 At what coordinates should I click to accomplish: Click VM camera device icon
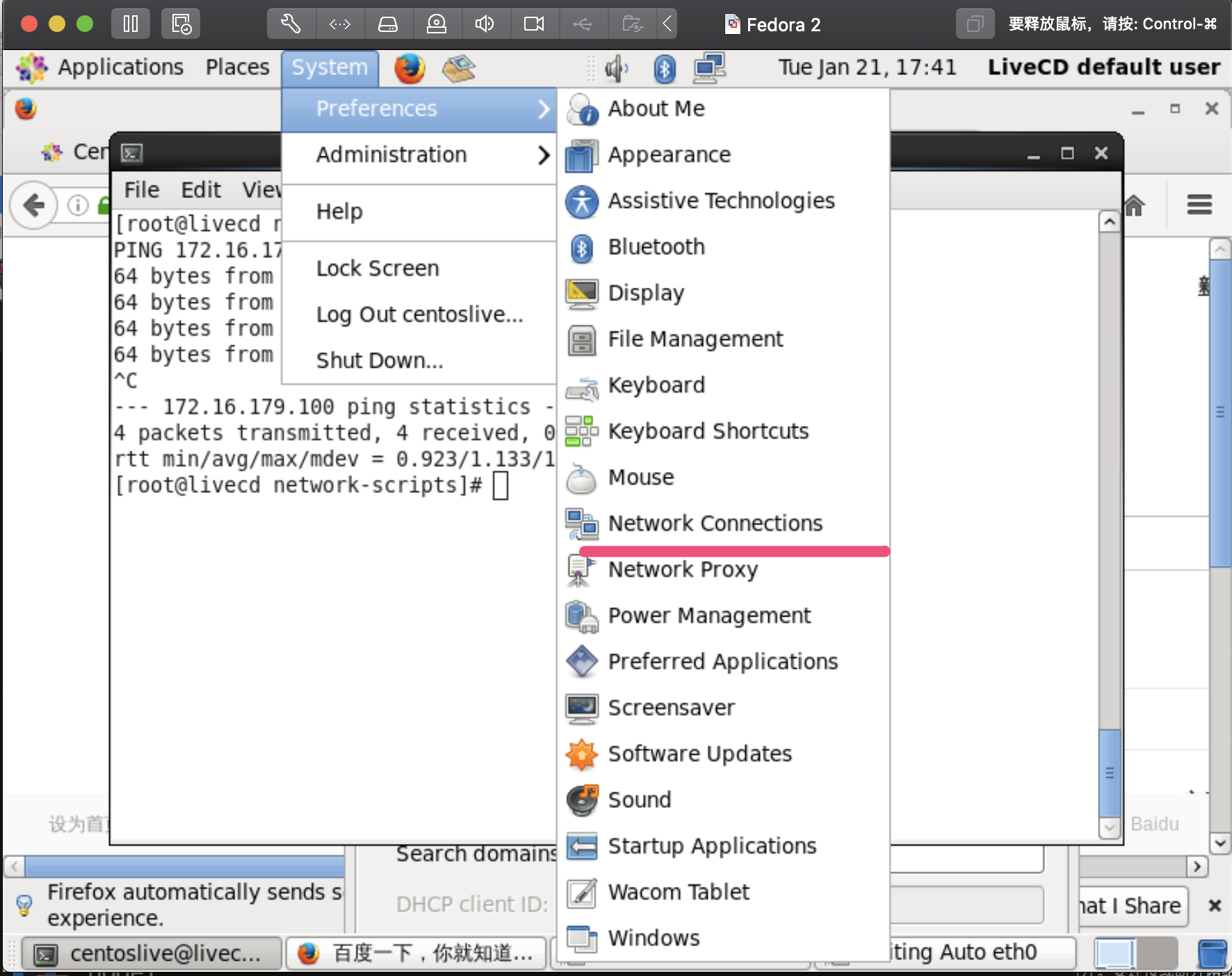pos(534,24)
